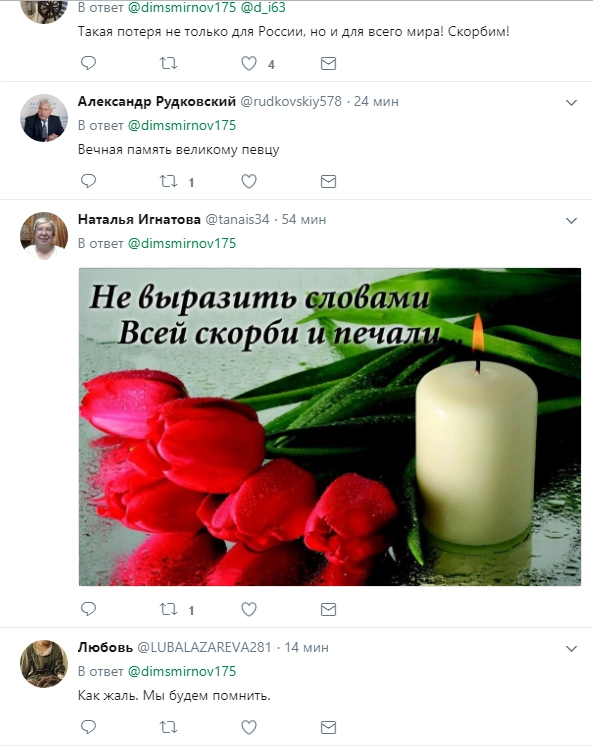Image resolution: width=593 pixels, height=746 pixels.
Task: Open Александр Рудковский's avatar photo
Action: pyautogui.click(x=44, y=118)
